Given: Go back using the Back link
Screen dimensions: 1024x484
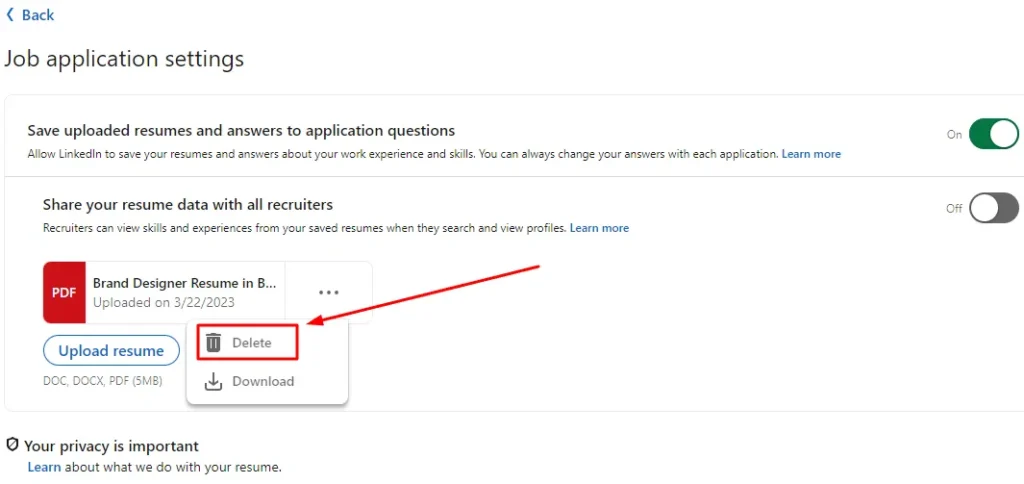Looking at the screenshot, I should 38,15.
